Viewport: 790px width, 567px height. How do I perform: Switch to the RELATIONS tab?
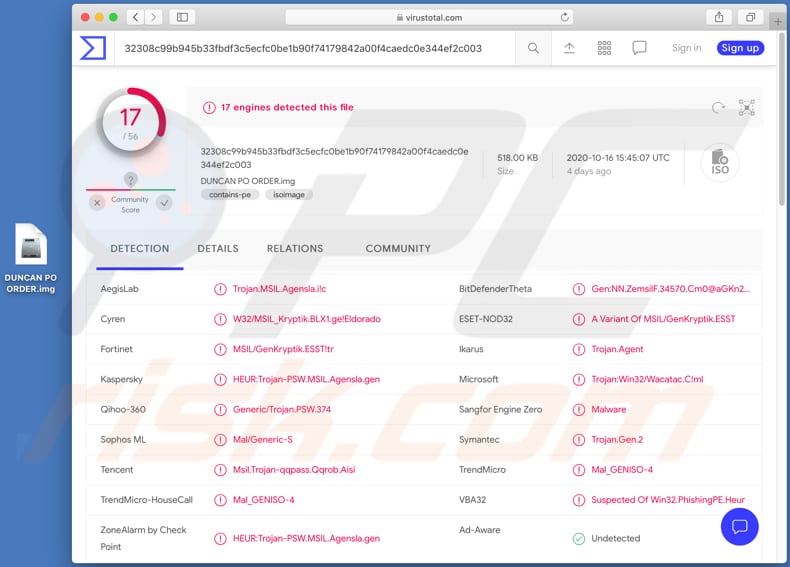click(295, 248)
